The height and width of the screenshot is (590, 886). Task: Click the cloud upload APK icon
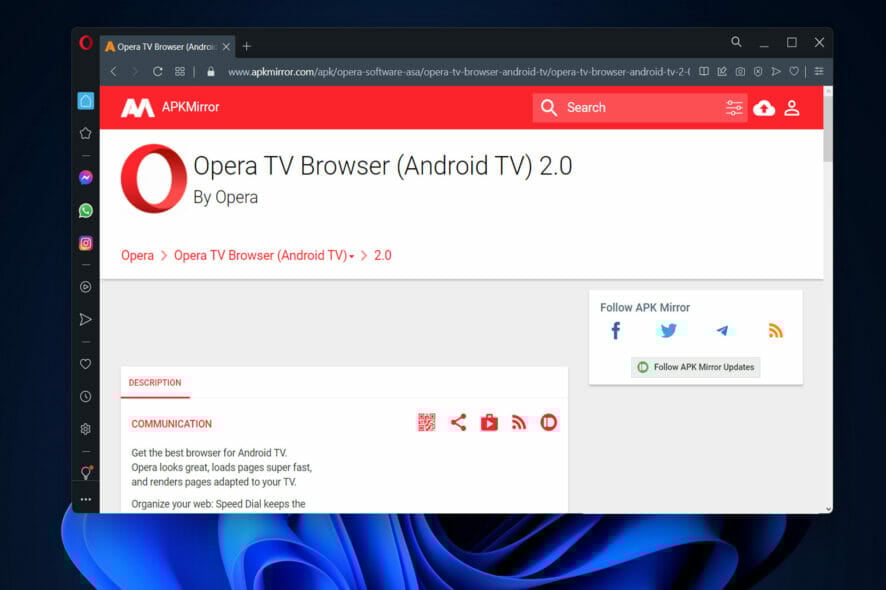click(764, 107)
